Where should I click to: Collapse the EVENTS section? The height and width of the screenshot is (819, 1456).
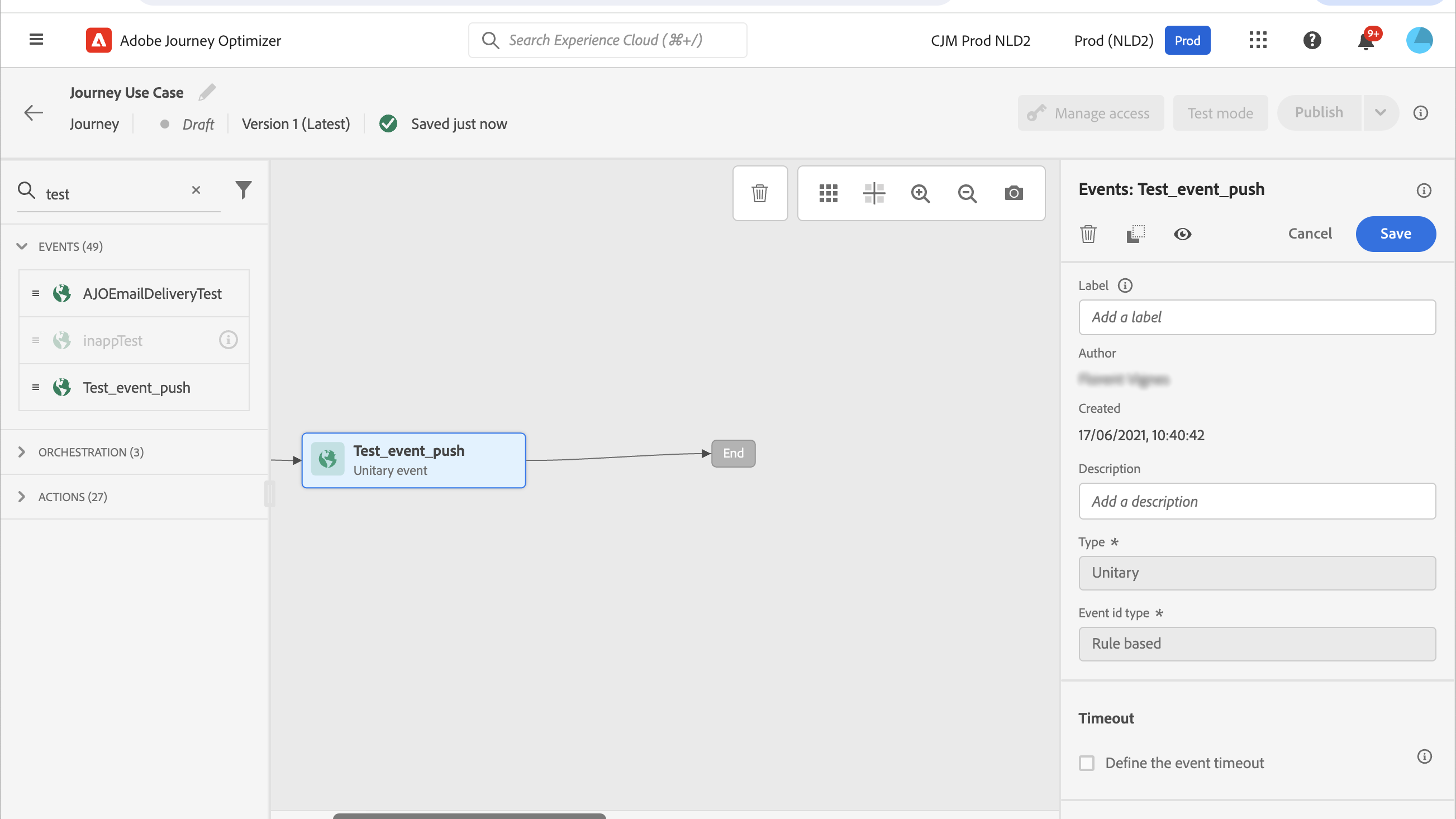tap(22, 246)
